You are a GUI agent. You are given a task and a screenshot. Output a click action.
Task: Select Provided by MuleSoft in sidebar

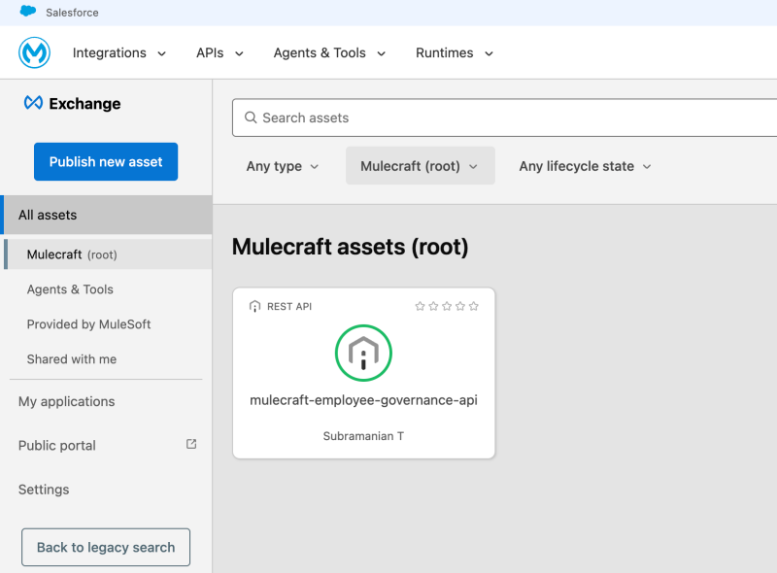coord(89,324)
